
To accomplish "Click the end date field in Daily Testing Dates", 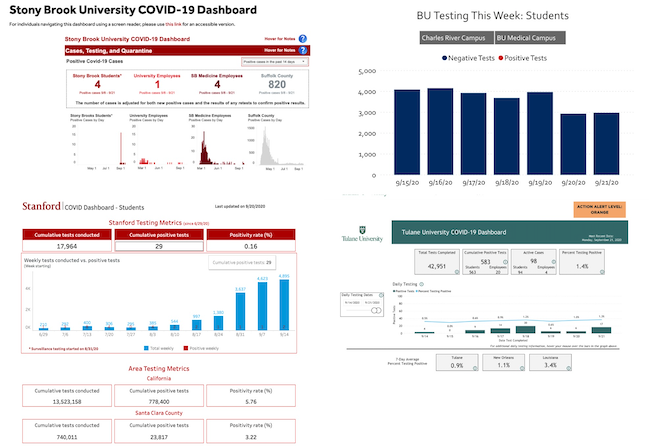I will (372, 303).
